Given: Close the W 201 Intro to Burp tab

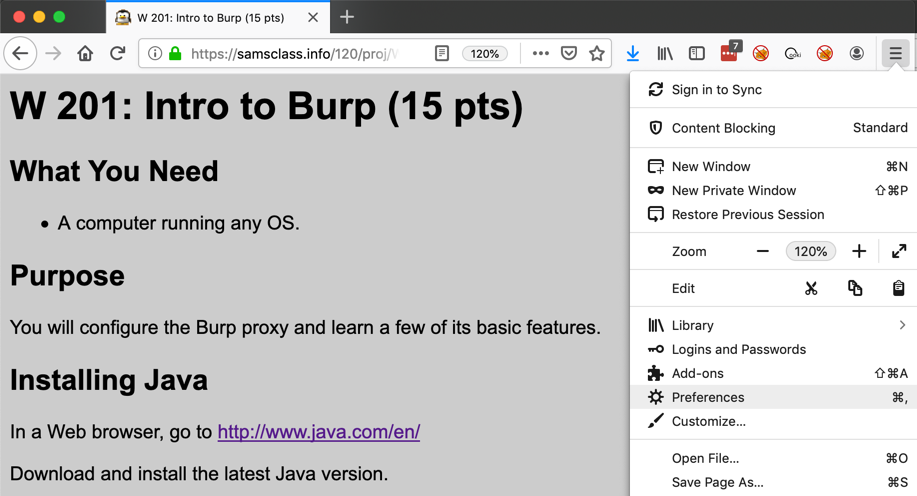Looking at the screenshot, I should [x=313, y=18].
